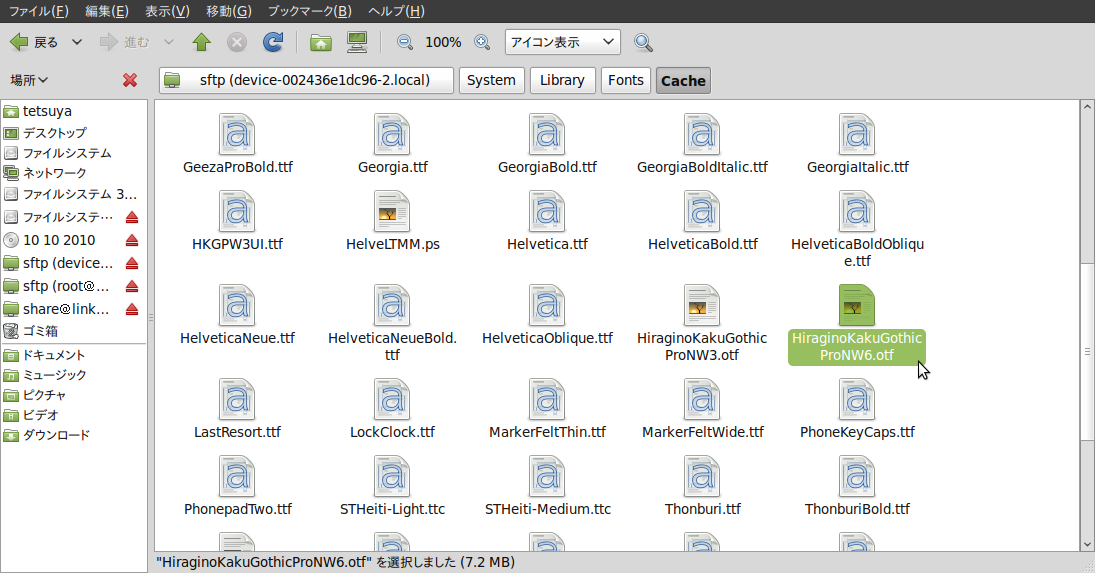Viewport: 1095px width, 573px height.
Task: Unmount the sftp (root@... location
Action: 132,286
